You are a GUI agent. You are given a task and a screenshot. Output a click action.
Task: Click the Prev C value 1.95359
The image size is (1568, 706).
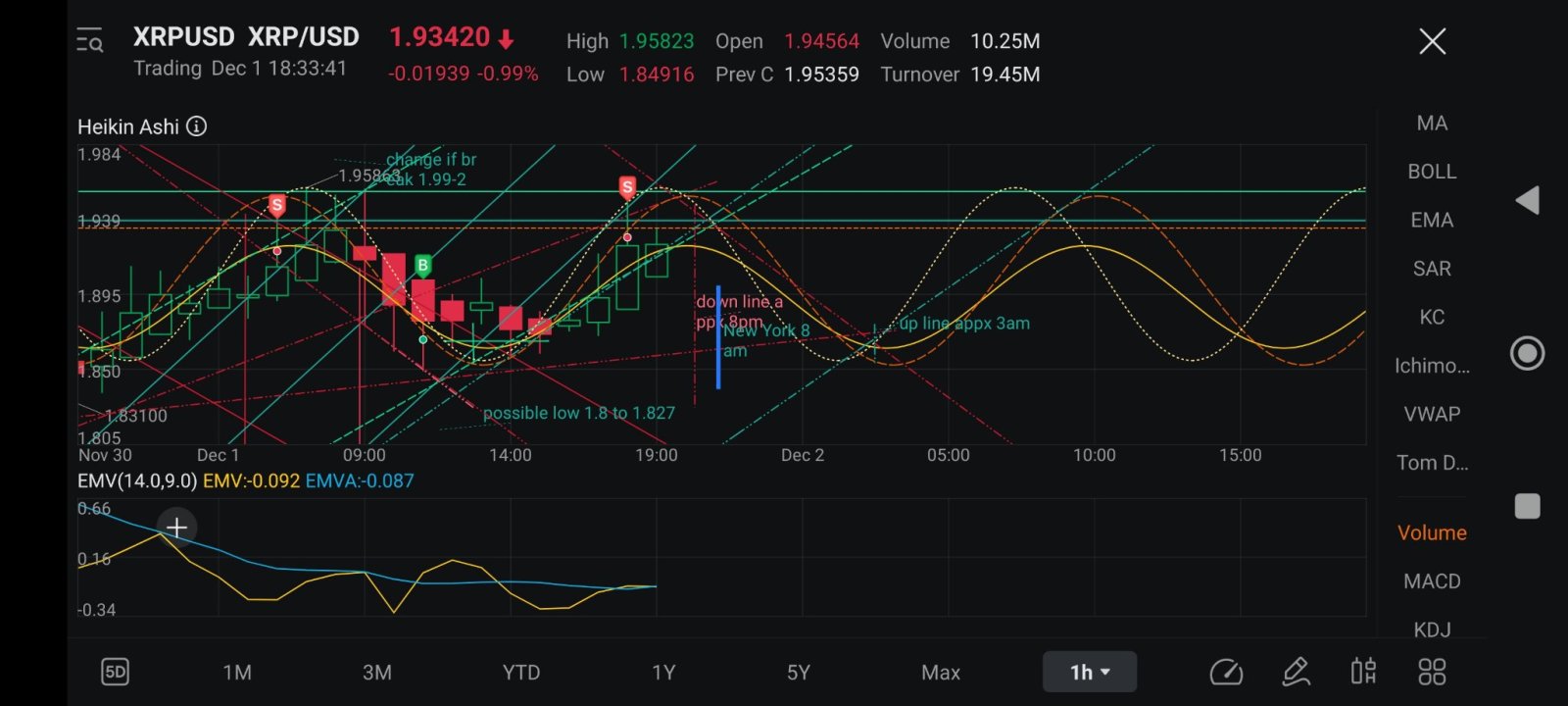(x=821, y=75)
